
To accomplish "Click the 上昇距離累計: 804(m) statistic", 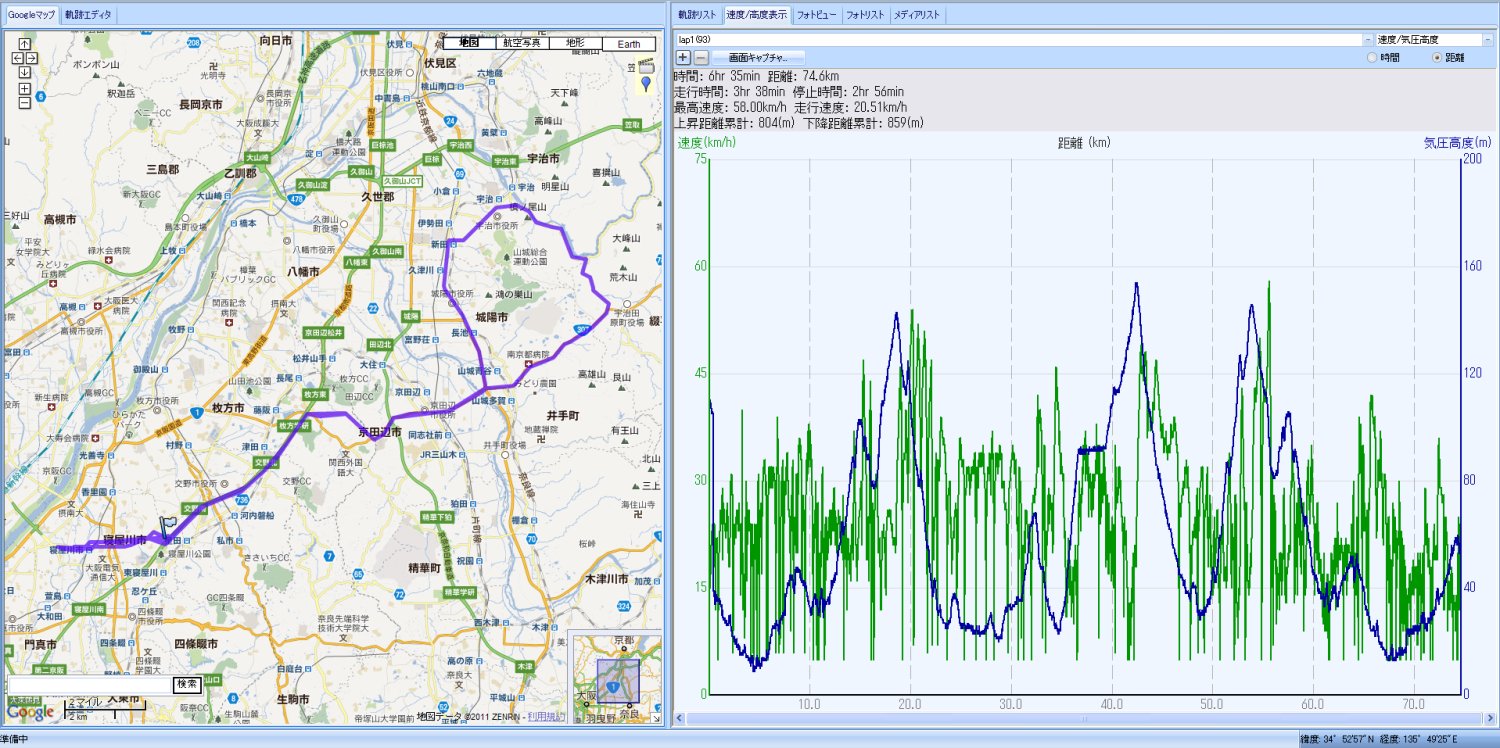I will [x=735, y=123].
